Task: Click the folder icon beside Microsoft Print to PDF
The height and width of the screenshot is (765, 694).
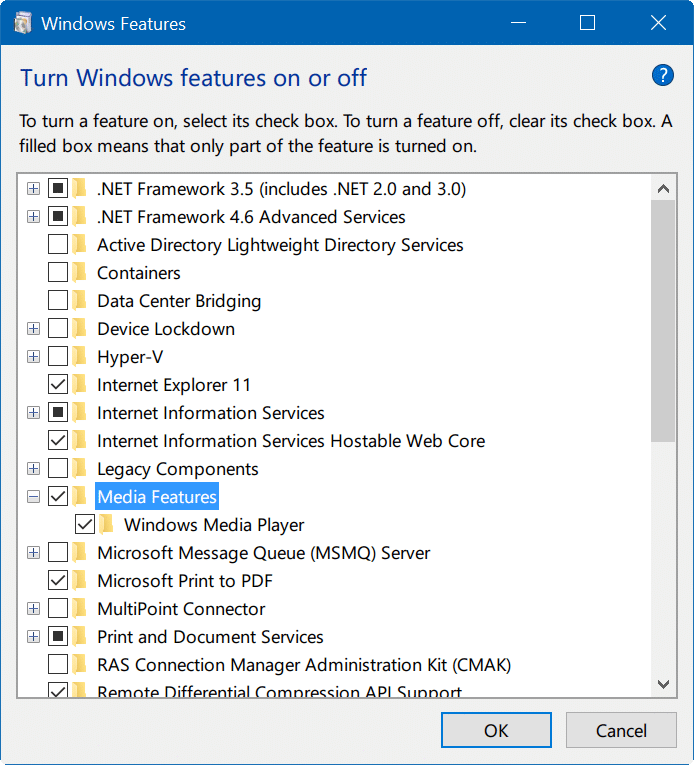Action: [x=80, y=581]
